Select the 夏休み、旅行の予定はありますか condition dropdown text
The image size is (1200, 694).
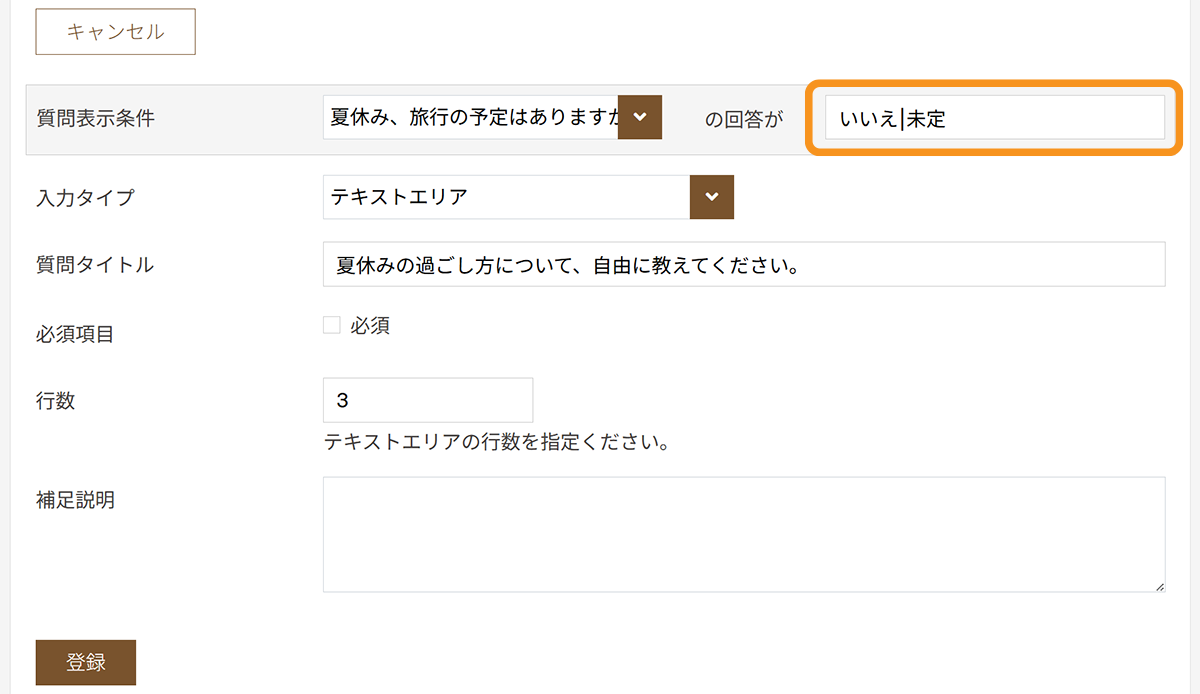(472, 118)
